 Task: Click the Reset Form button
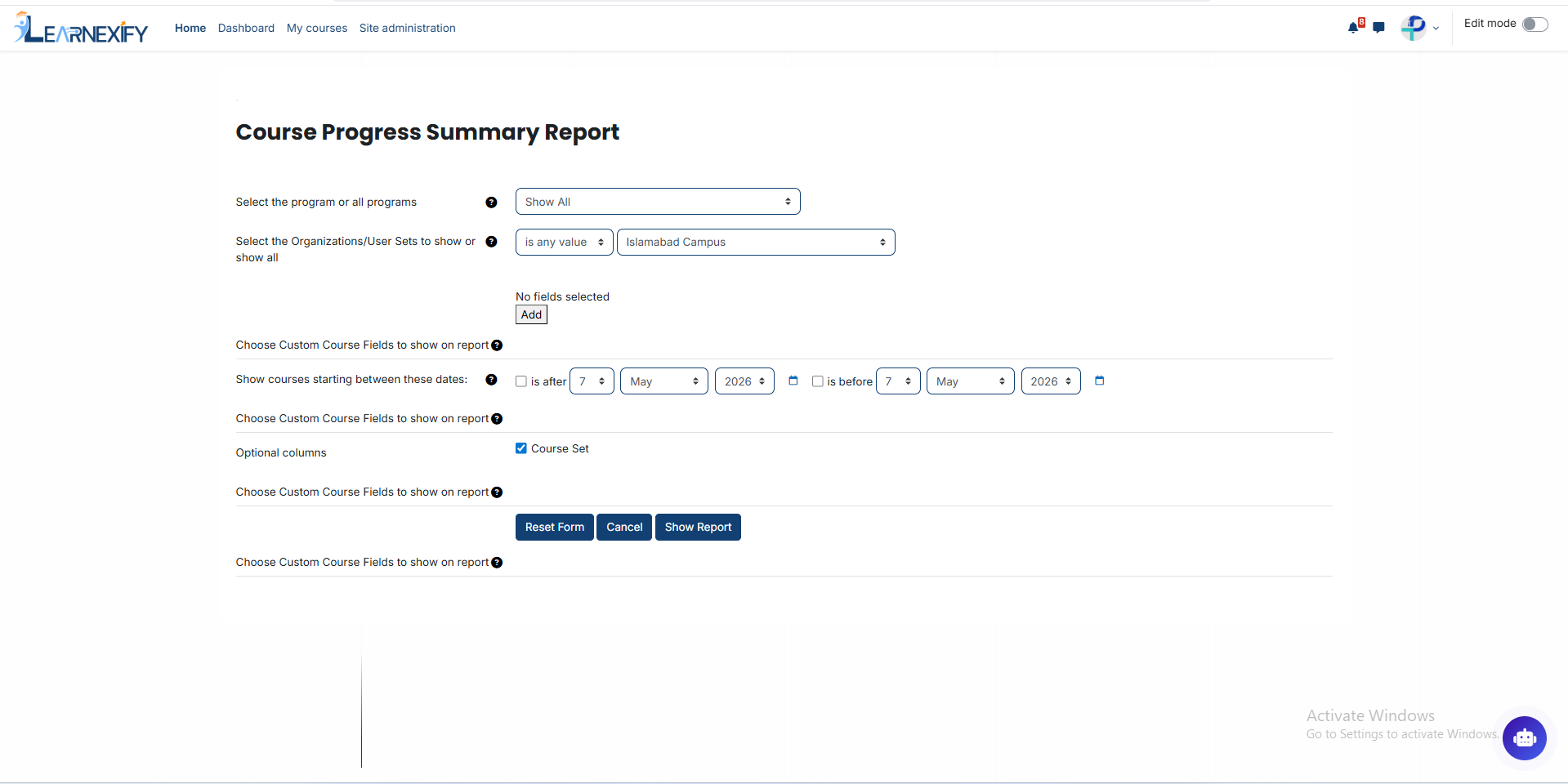point(555,528)
